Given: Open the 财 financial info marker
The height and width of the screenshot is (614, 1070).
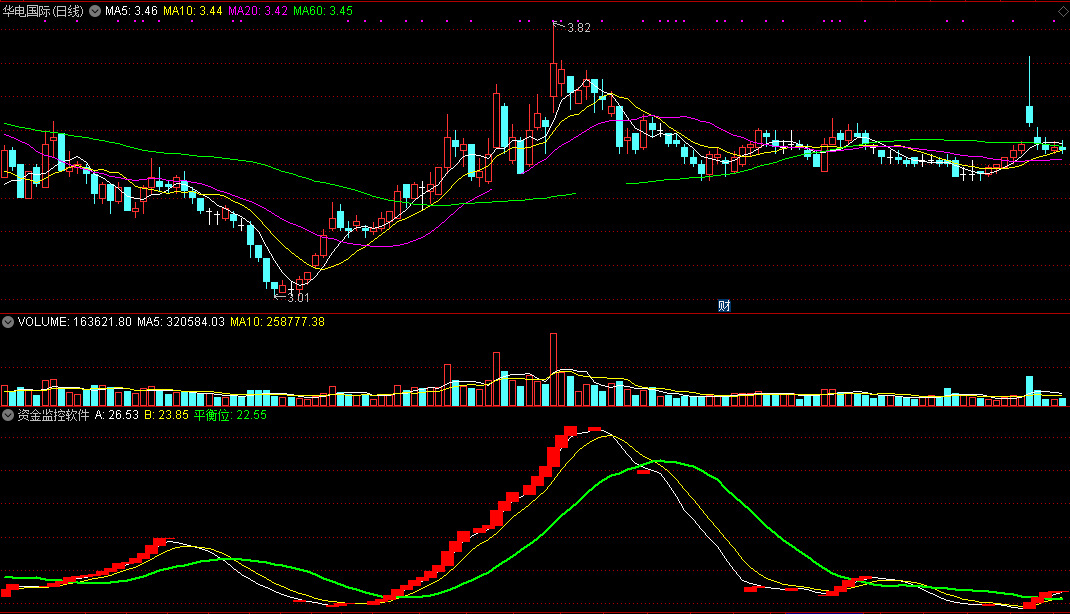Looking at the screenshot, I should coord(724,306).
